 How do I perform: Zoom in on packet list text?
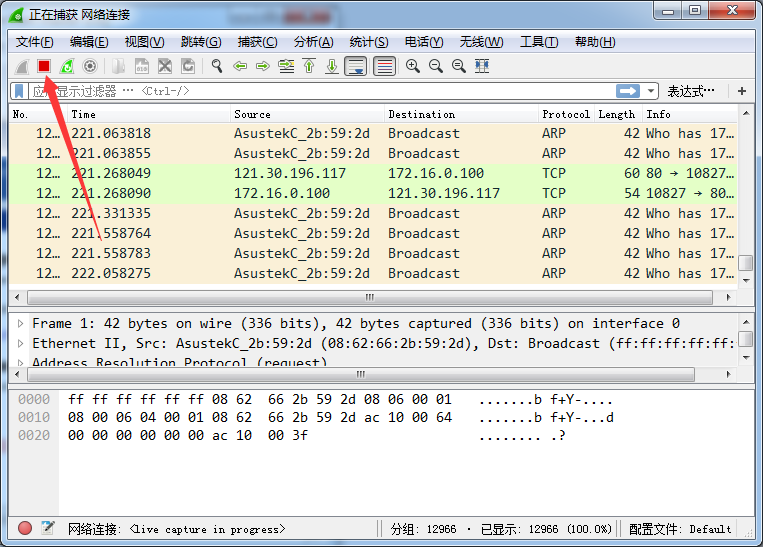[x=412, y=66]
